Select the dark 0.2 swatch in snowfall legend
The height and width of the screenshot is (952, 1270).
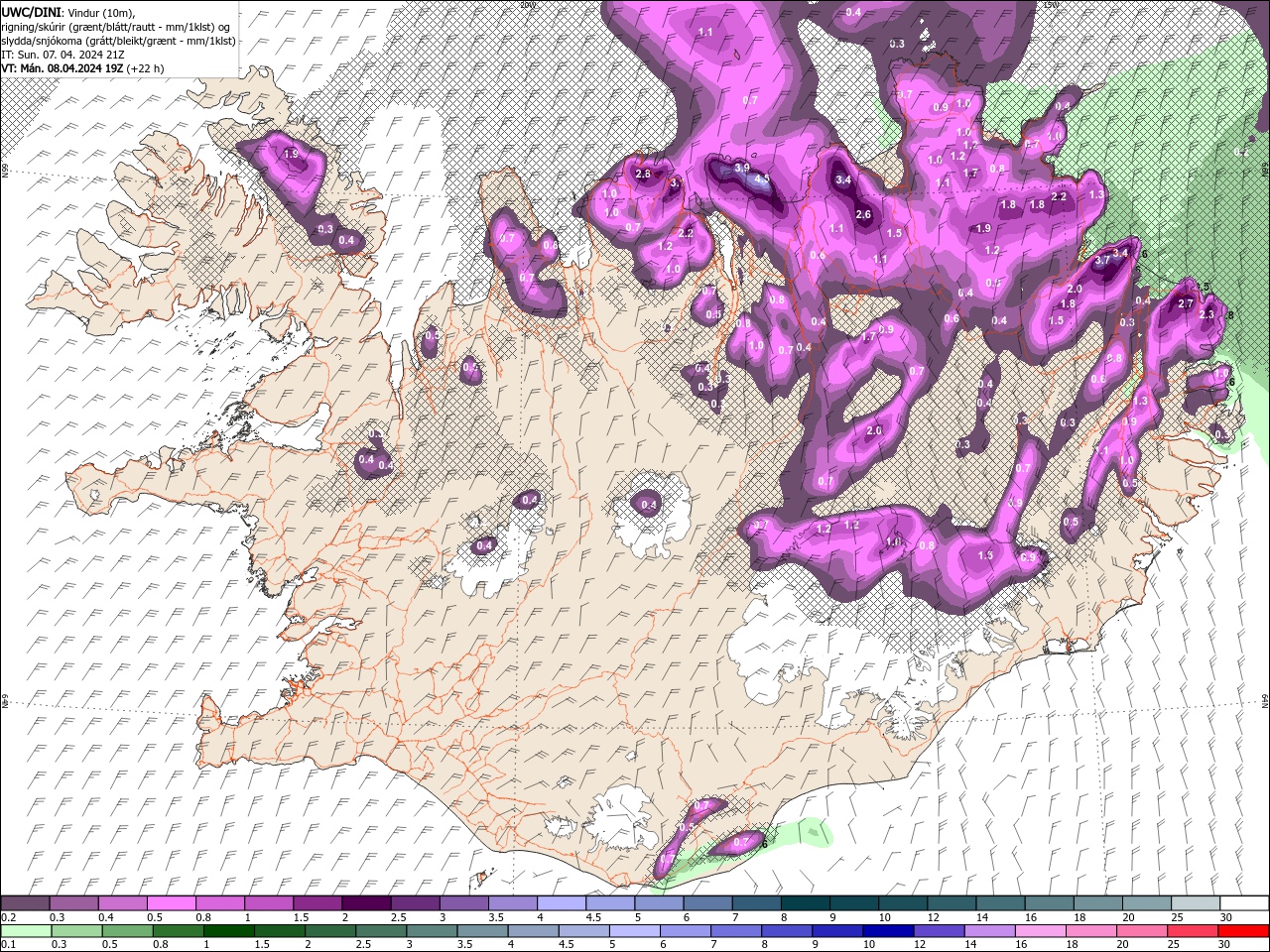25,903
